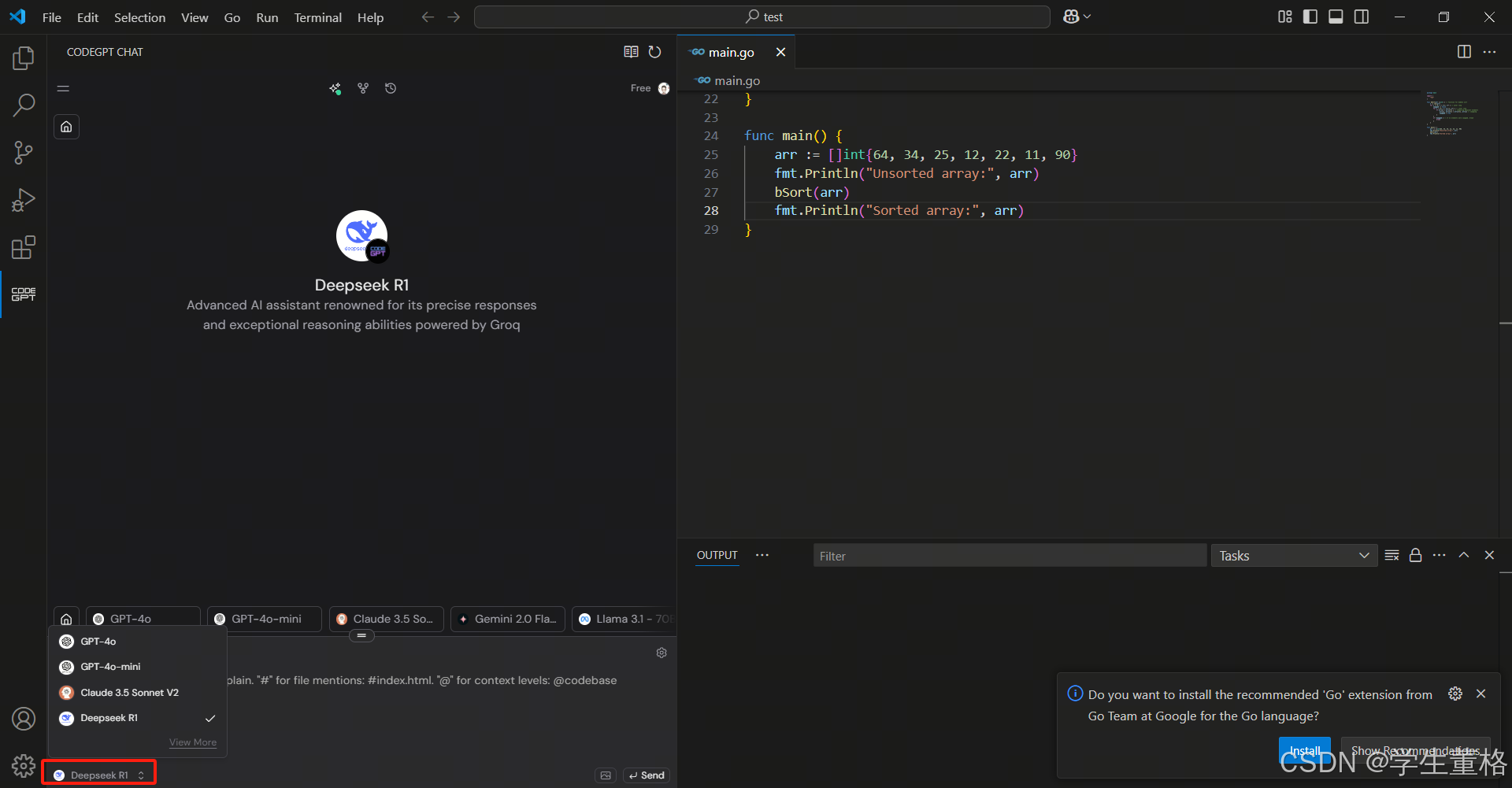1512x788 pixels.
Task: Maximize the panel with the chevron up
Action: point(1464,555)
